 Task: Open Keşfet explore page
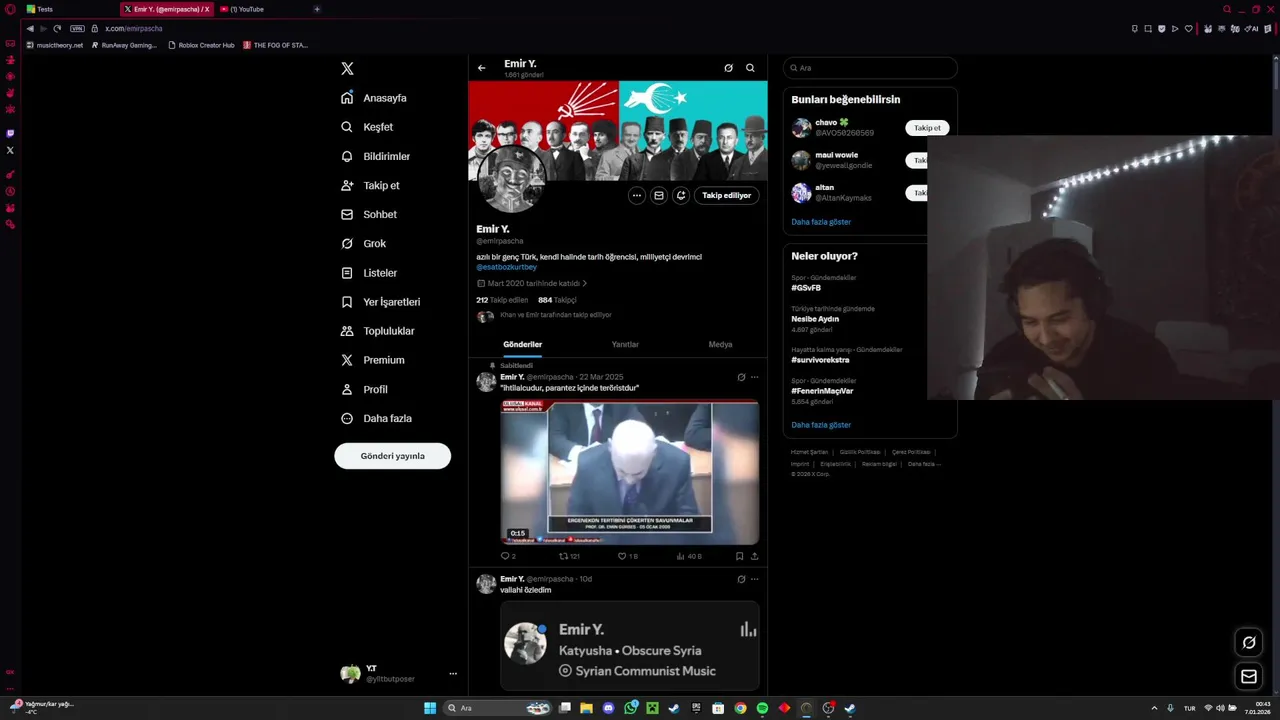(x=367, y=127)
